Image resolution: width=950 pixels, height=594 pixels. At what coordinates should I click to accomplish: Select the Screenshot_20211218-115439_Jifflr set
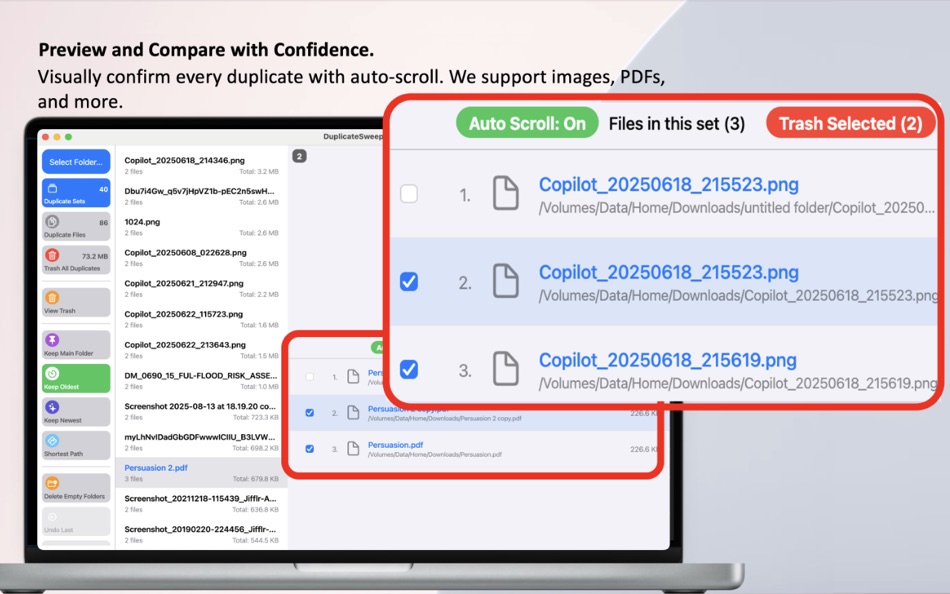[x=201, y=504]
